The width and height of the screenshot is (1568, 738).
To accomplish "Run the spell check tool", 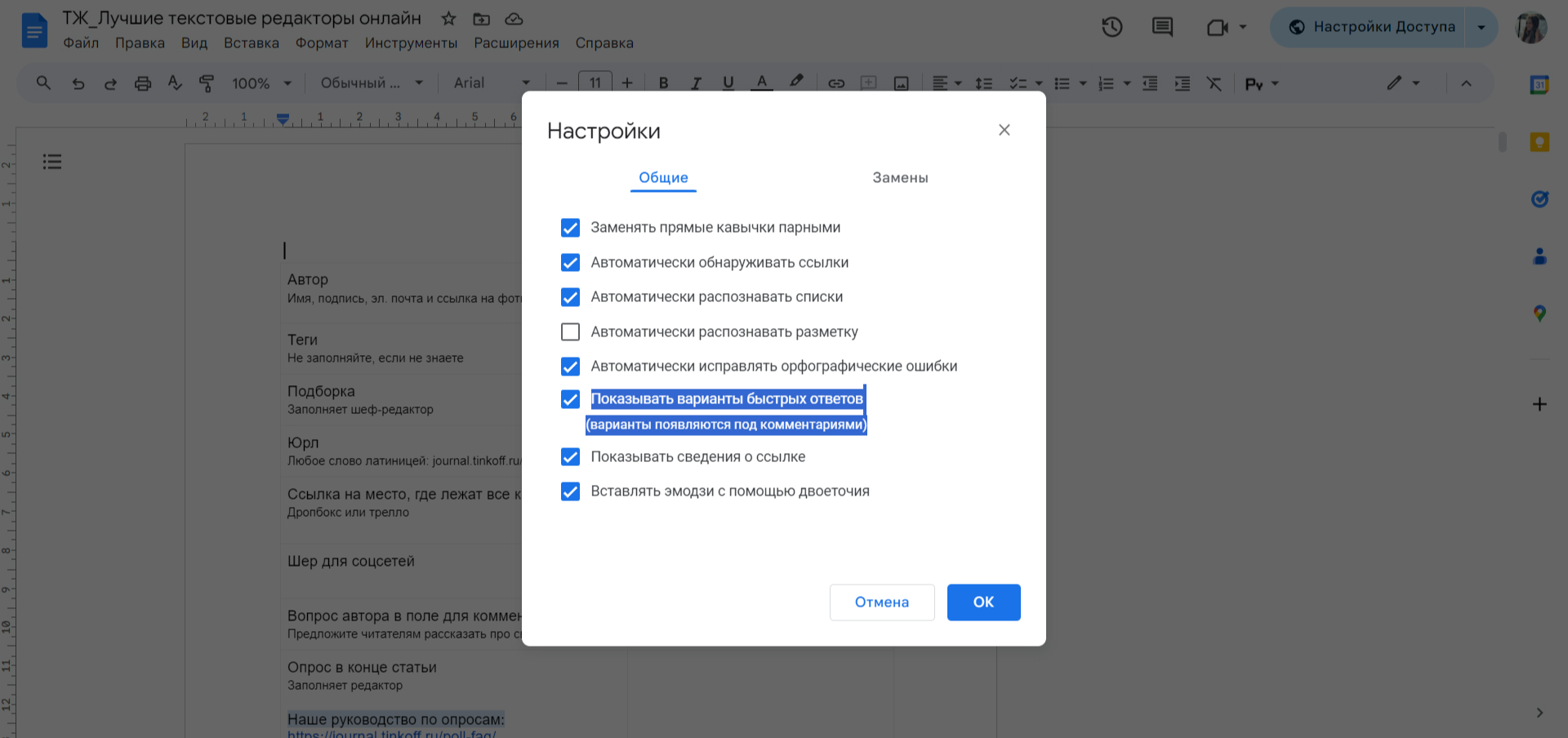I will click(x=175, y=82).
